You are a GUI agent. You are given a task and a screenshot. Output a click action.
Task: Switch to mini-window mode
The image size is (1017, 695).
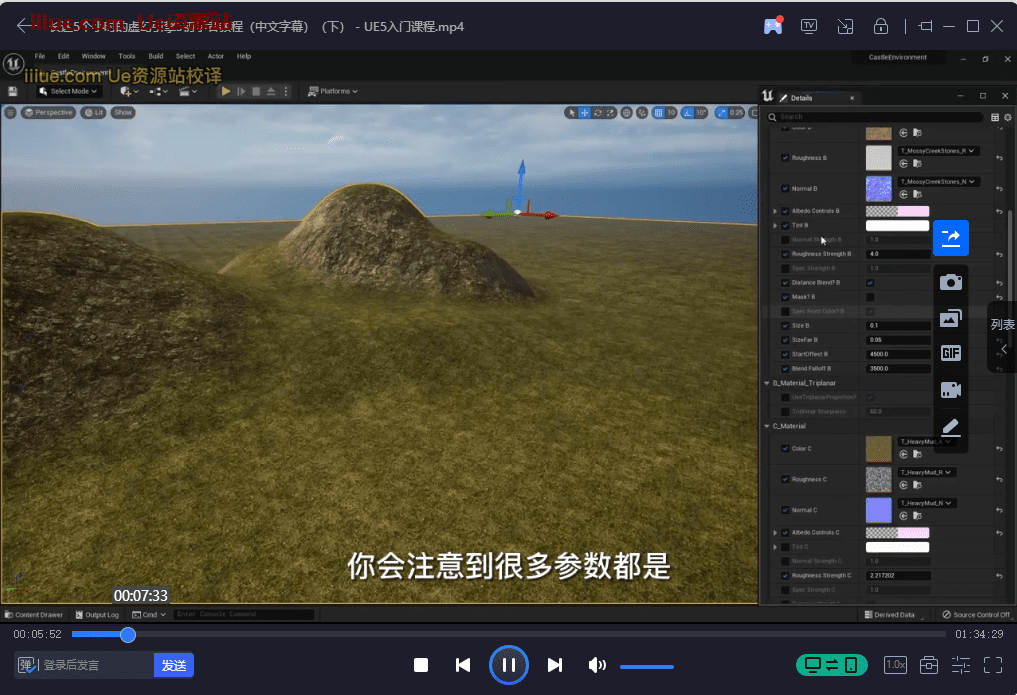click(x=845, y=26)
